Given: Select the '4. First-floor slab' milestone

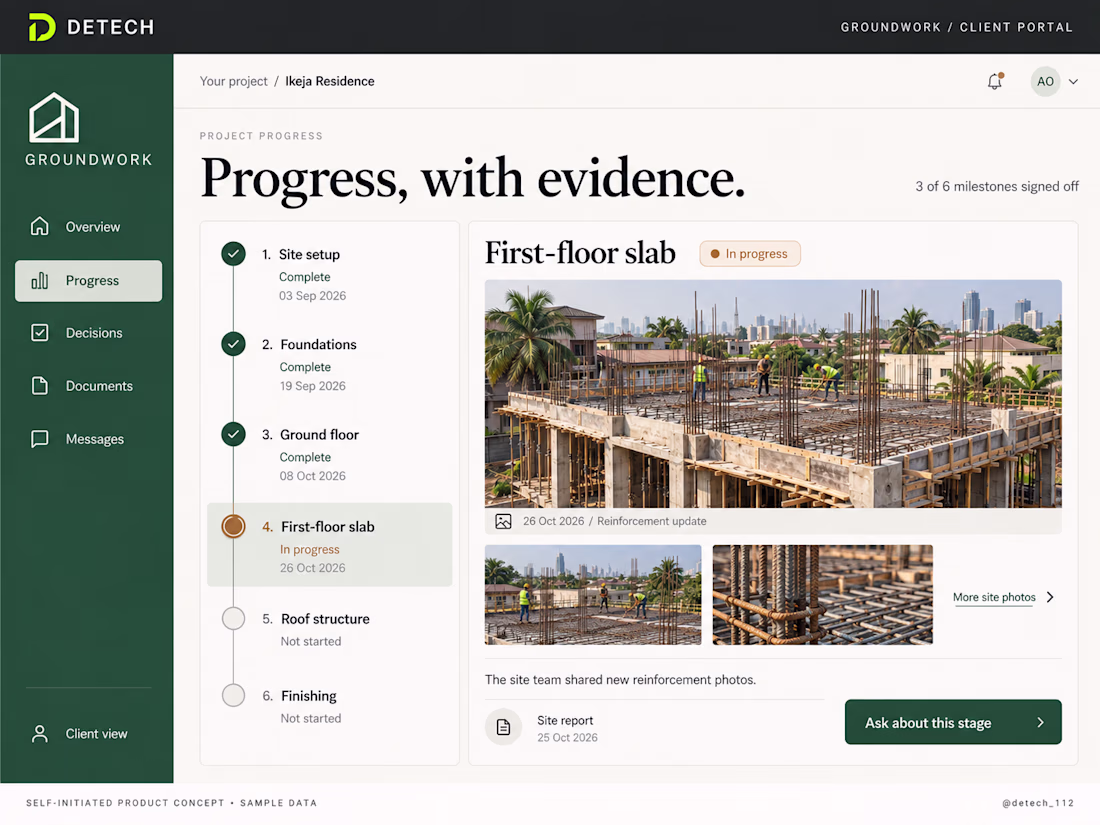Looking at the screenshot, I should pos(330,545).
